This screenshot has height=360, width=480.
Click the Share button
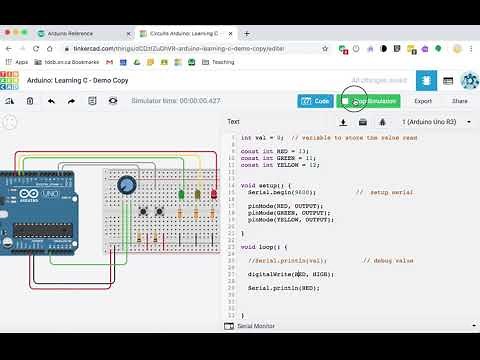459,101
